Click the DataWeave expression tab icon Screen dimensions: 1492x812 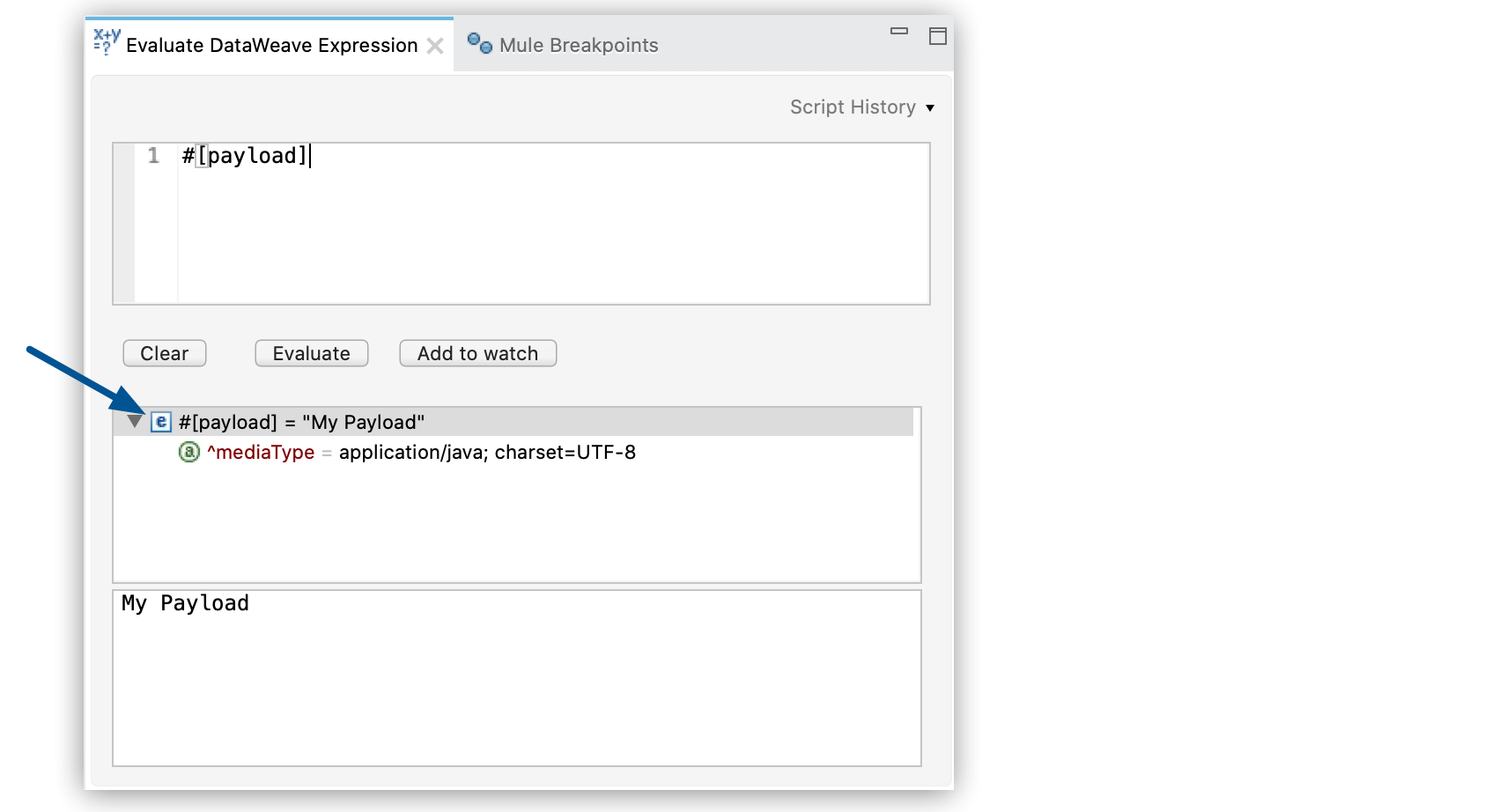[107, 41]
